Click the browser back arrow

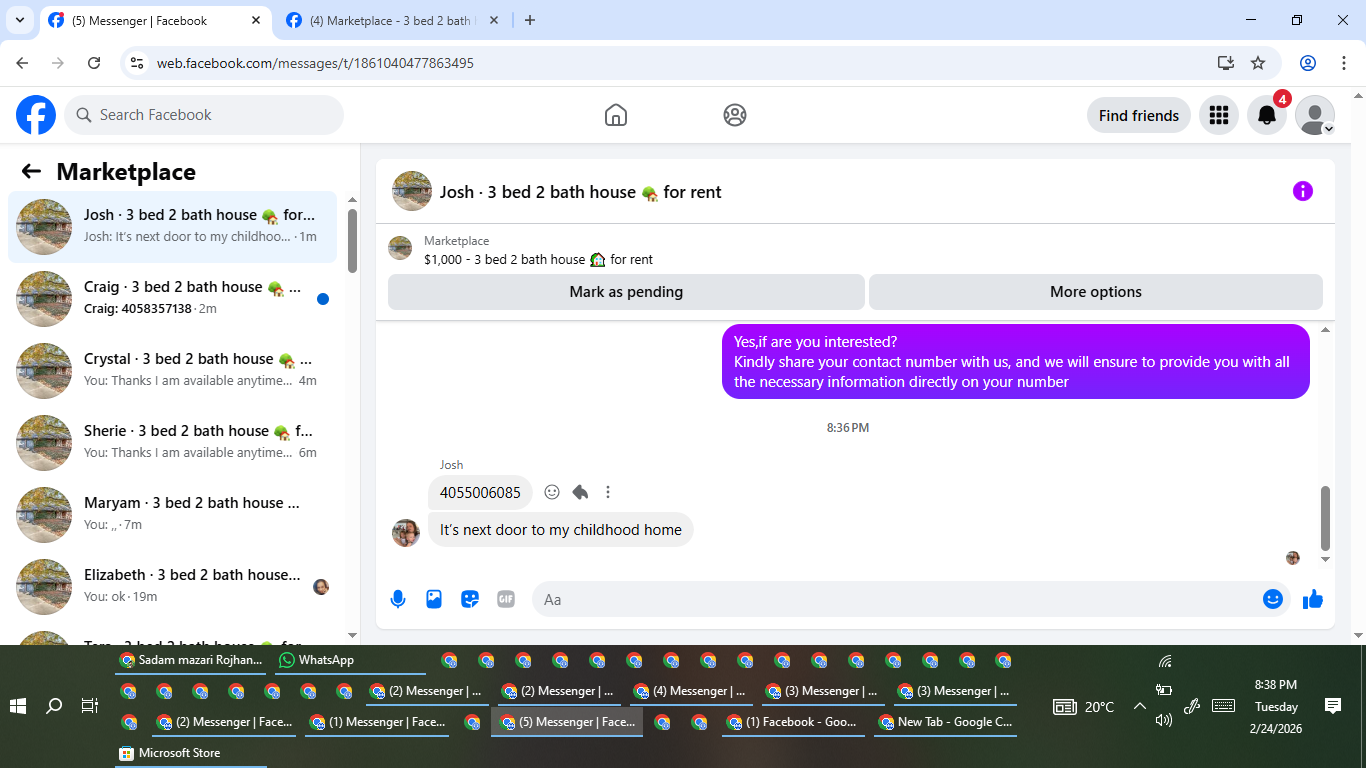tap(22, 63)
